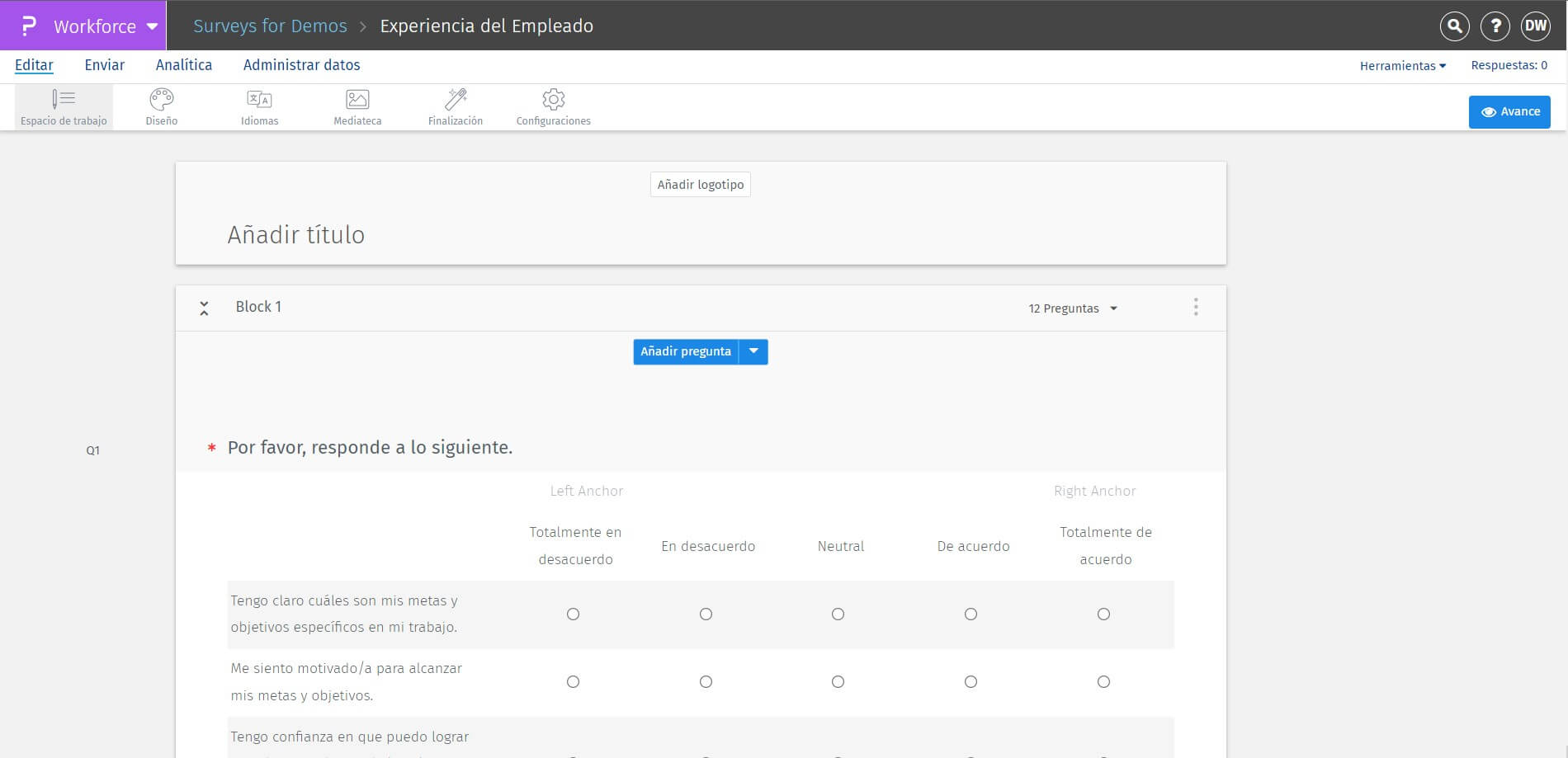Click the Añadir título field

point(295,235)
